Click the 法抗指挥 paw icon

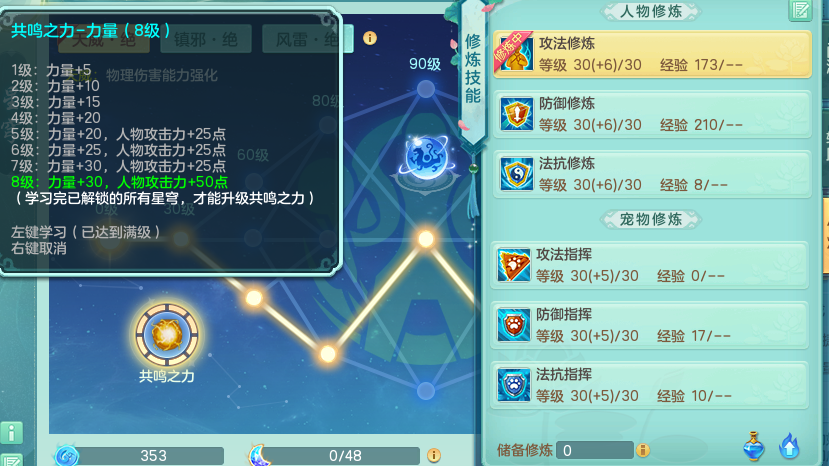(513, 385)
